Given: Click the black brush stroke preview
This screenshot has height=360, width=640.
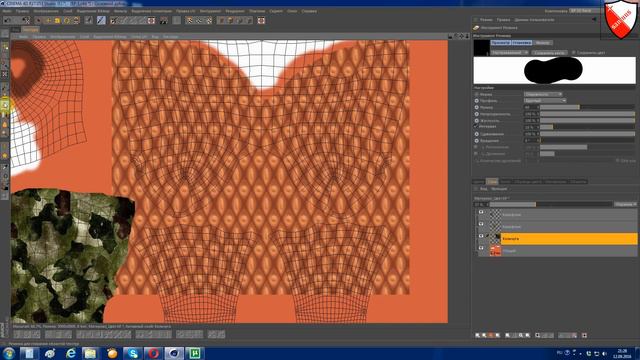Looking at the screenshot, I should (554, 70).
